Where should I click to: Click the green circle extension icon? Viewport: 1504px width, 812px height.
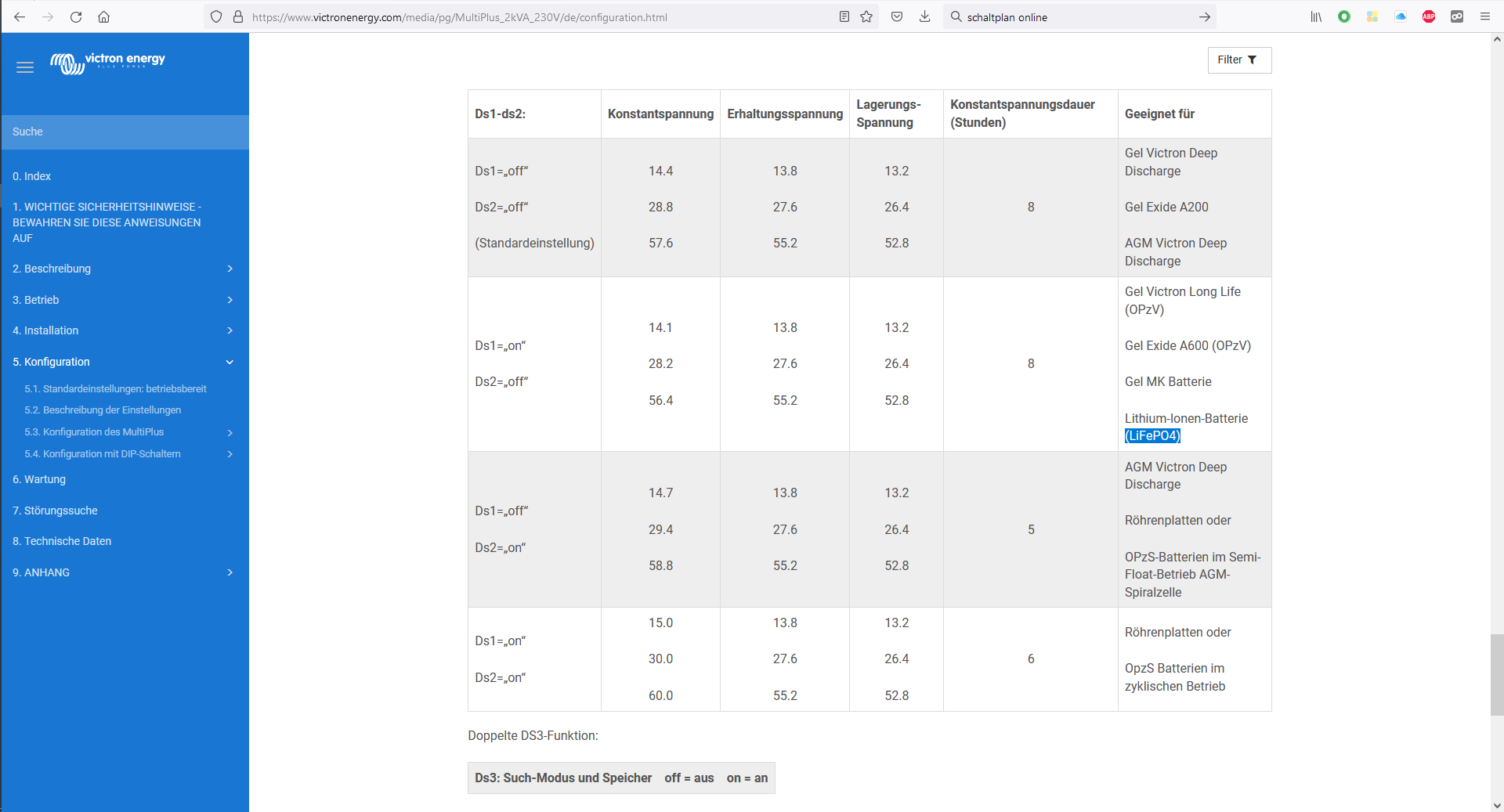click(1344, 16)
